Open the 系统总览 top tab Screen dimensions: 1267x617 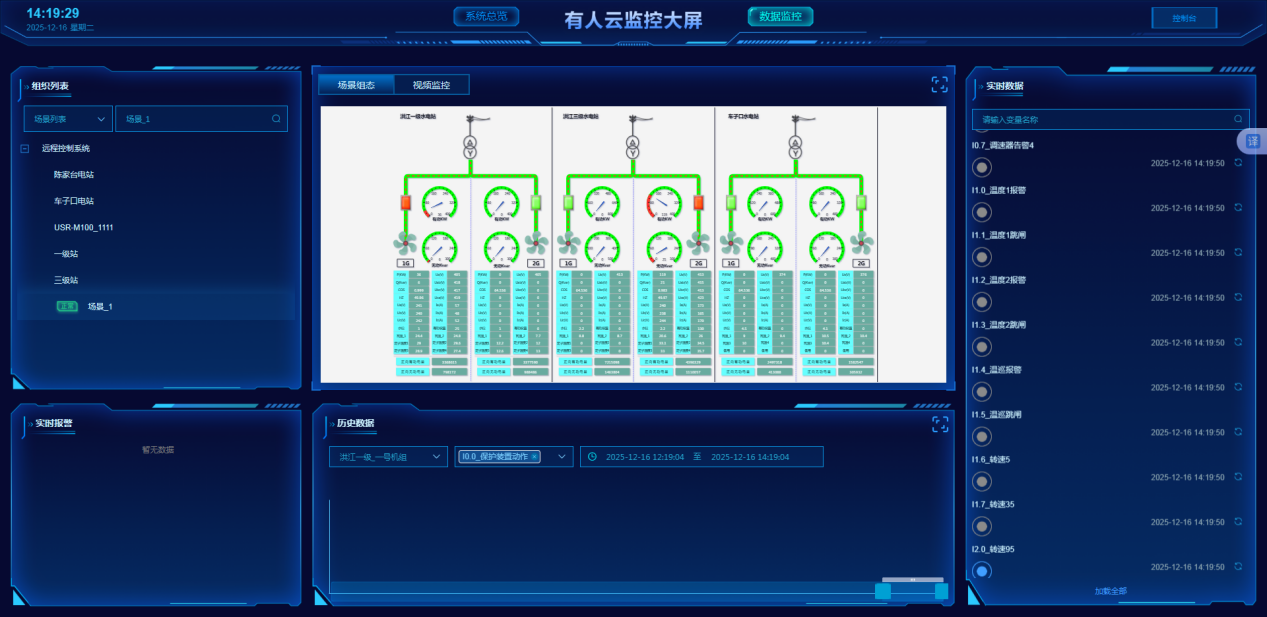coord(486,16)
